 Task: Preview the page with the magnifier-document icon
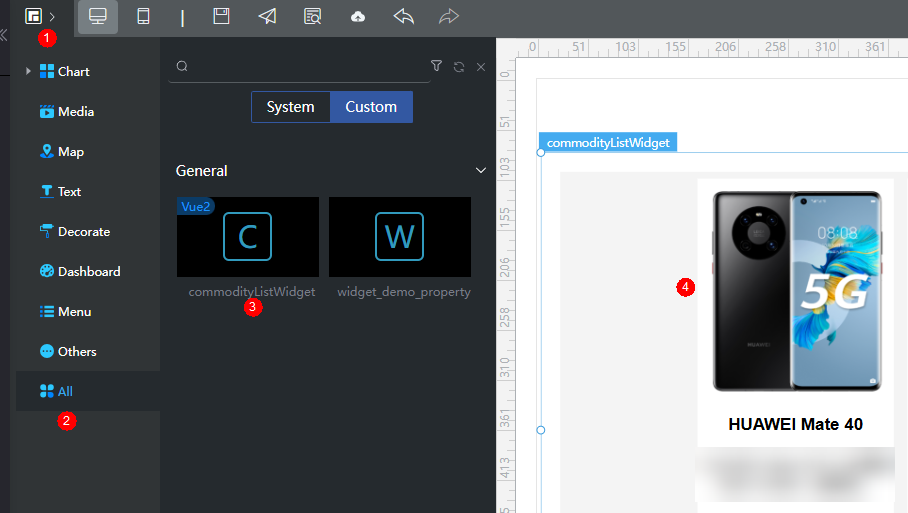click(312, 16)
